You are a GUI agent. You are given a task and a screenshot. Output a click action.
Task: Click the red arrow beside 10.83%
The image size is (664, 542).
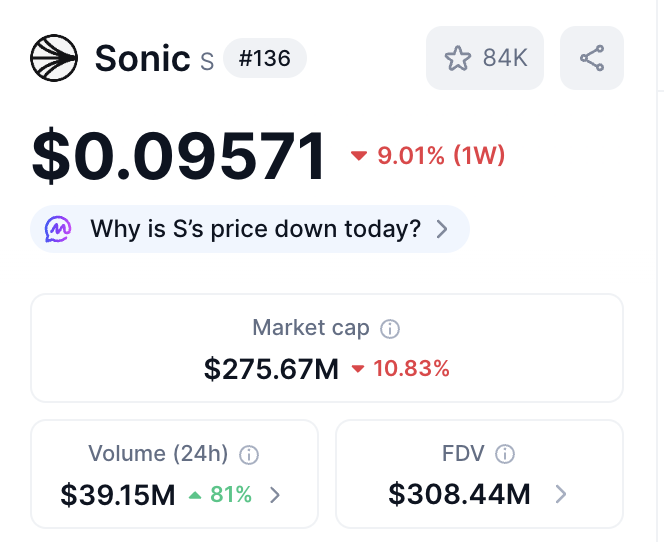coord(358,369)
